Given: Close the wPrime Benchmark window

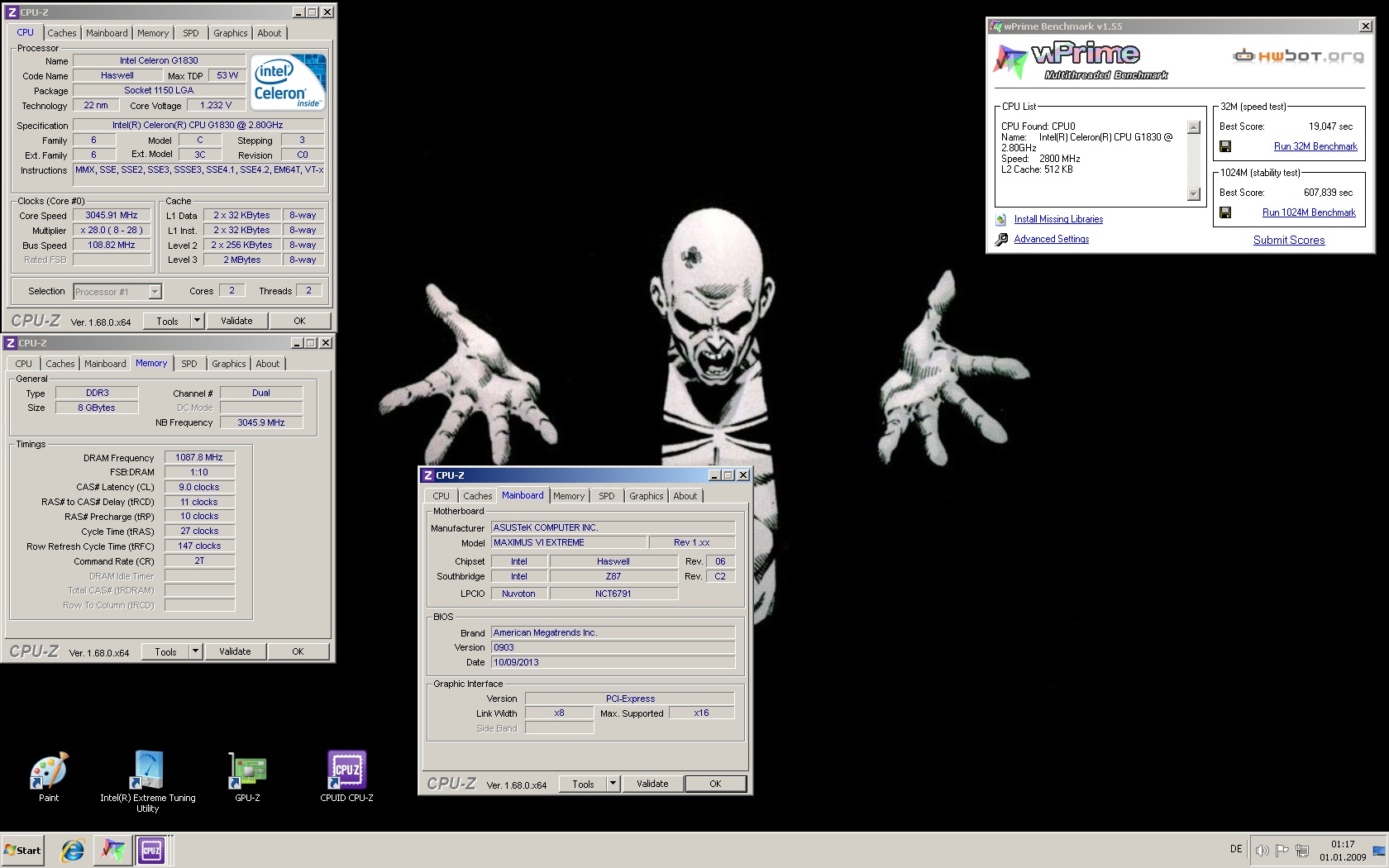Looking at the screenshot, I should pos(1365,26).
